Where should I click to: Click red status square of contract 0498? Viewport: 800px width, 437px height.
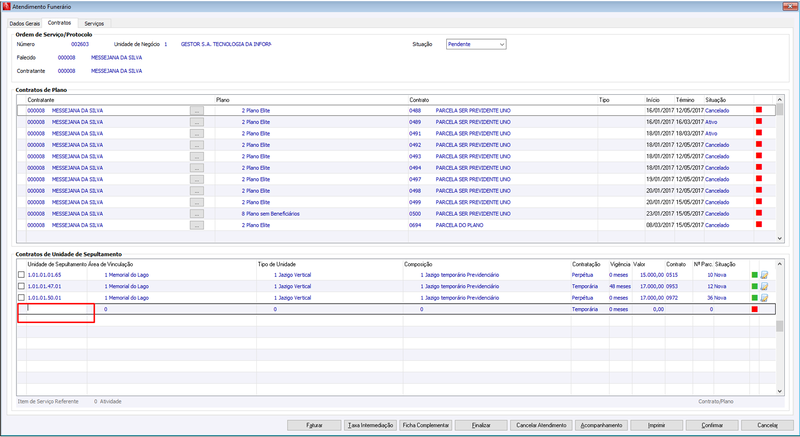pos(759,190)
